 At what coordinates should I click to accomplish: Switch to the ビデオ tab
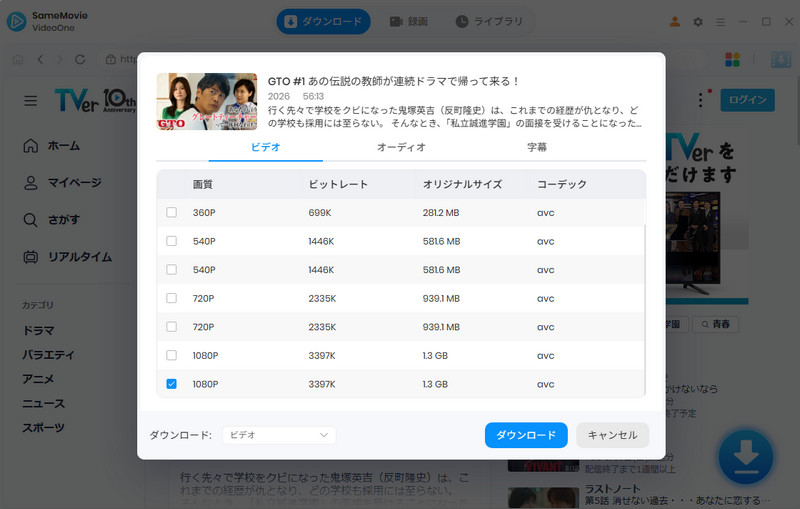265,147
